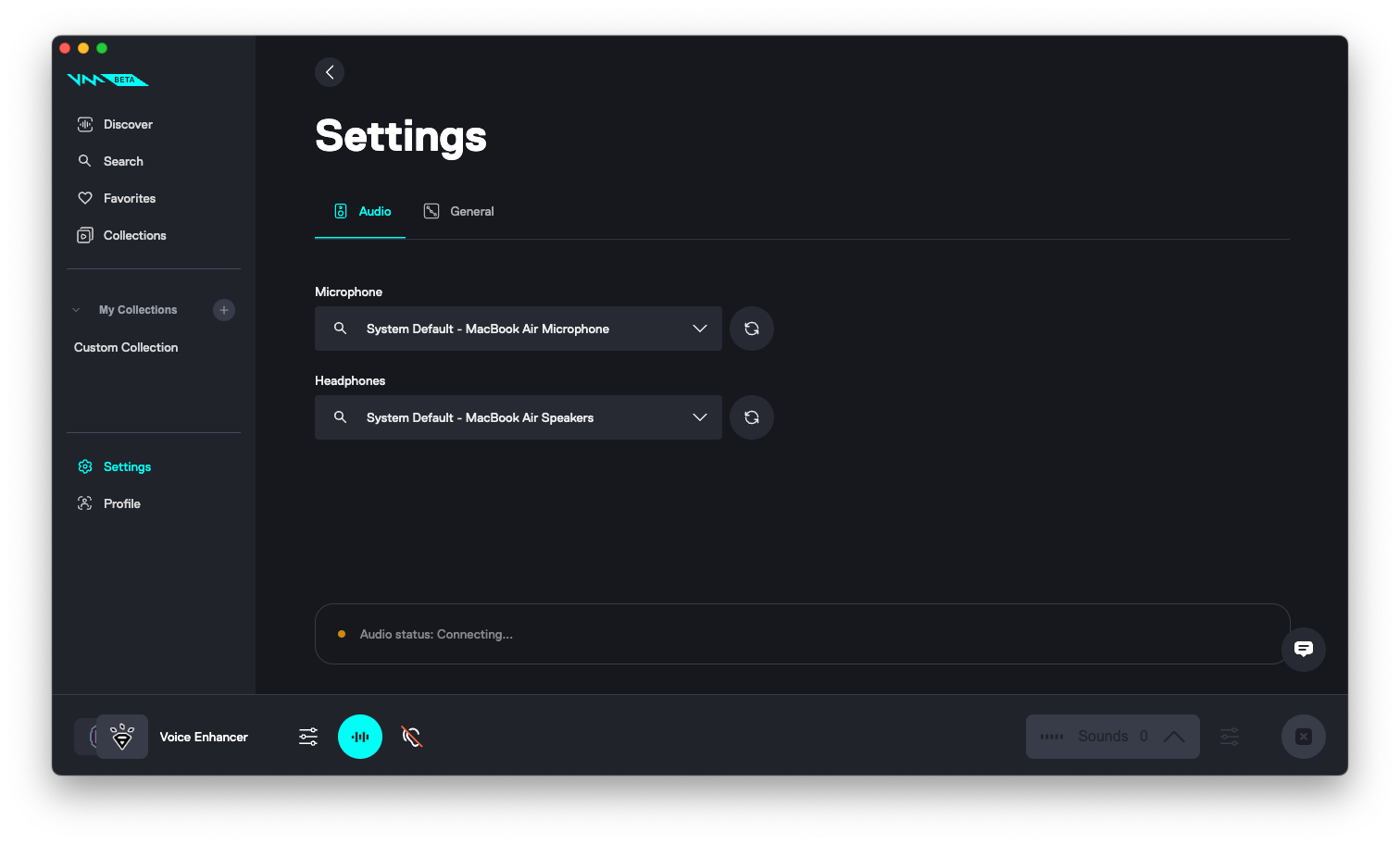The width and height of the screenshot is (1400, 844).
Task: Open soundboard mixer sliders icon
Action: (x=1230, y=737)
